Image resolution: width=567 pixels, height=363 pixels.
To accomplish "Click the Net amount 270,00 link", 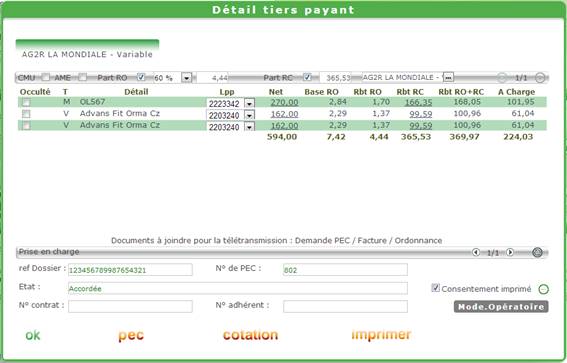I will coord(284,102).
